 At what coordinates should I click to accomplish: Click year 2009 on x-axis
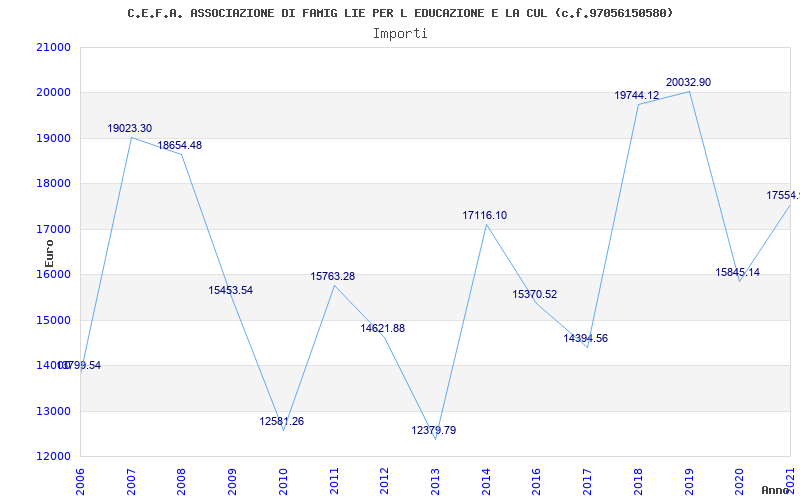[233, 481]
